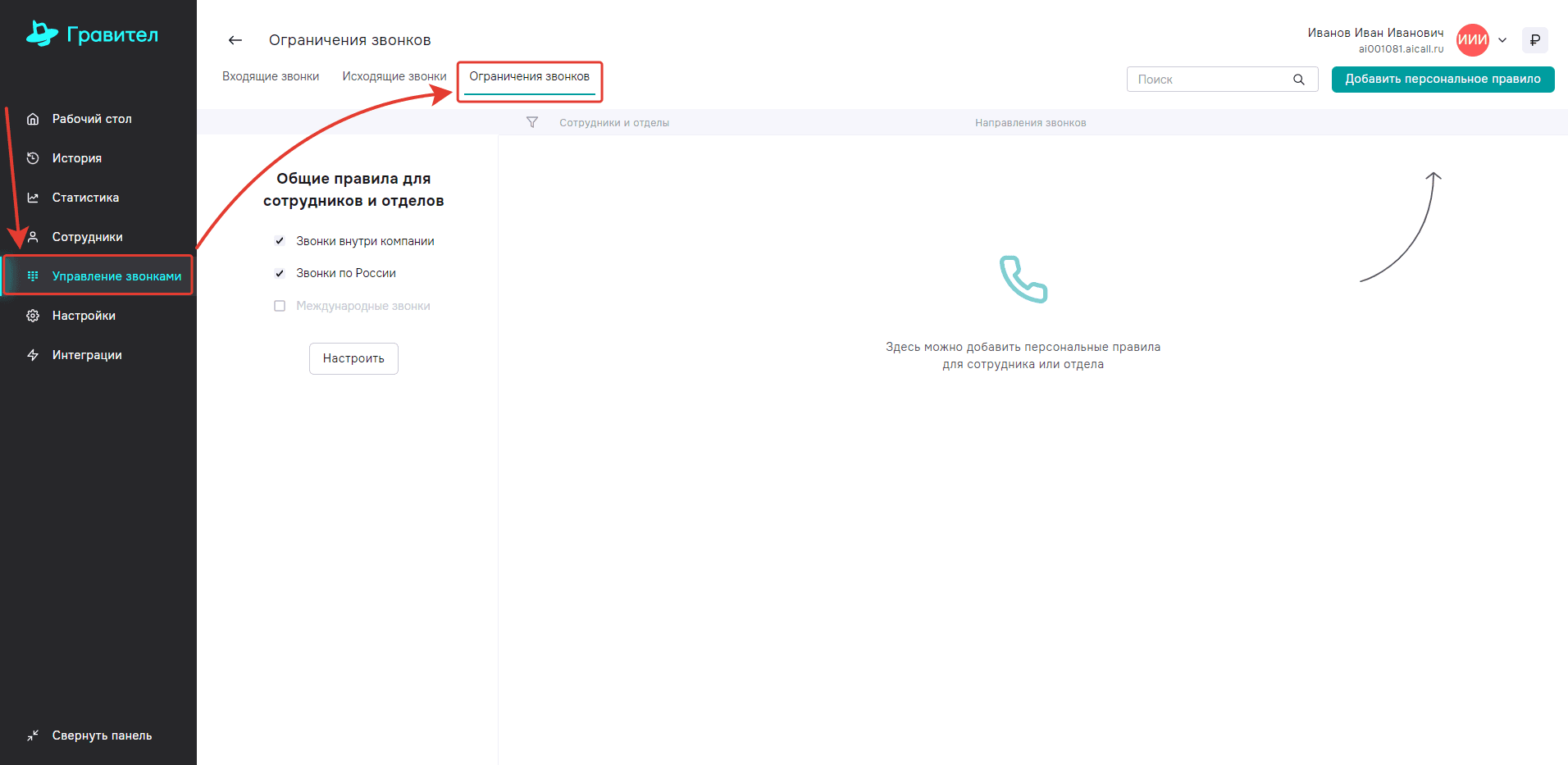Uncheck the Звонки по России checkbox
1568x765 pixels.
(x=280, y=273)
